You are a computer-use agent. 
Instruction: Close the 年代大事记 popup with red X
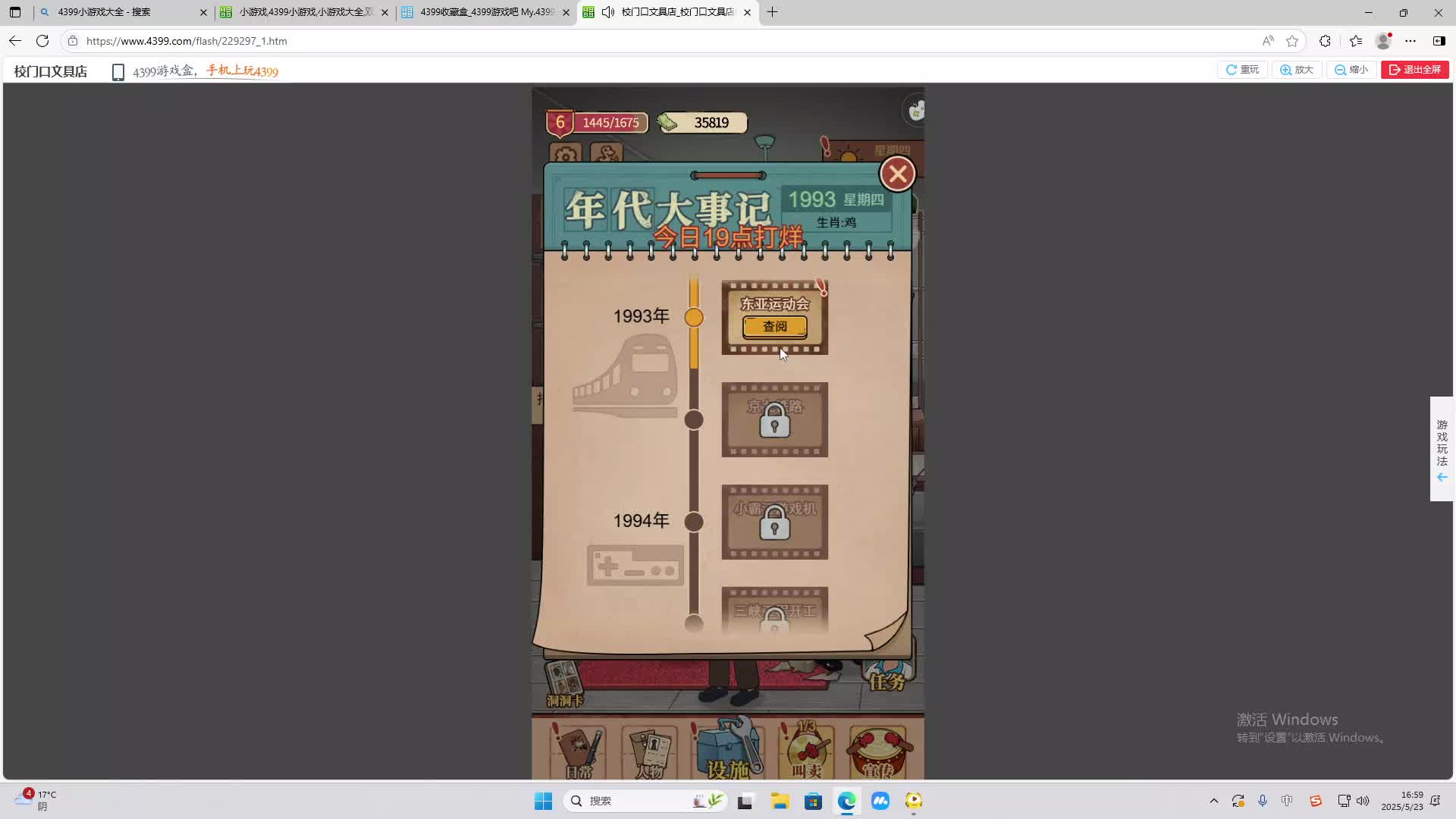(x=897, y=173)
